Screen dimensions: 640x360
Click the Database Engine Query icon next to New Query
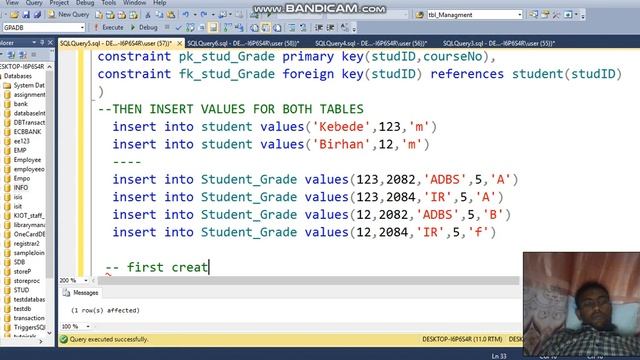tap(99, 15)
